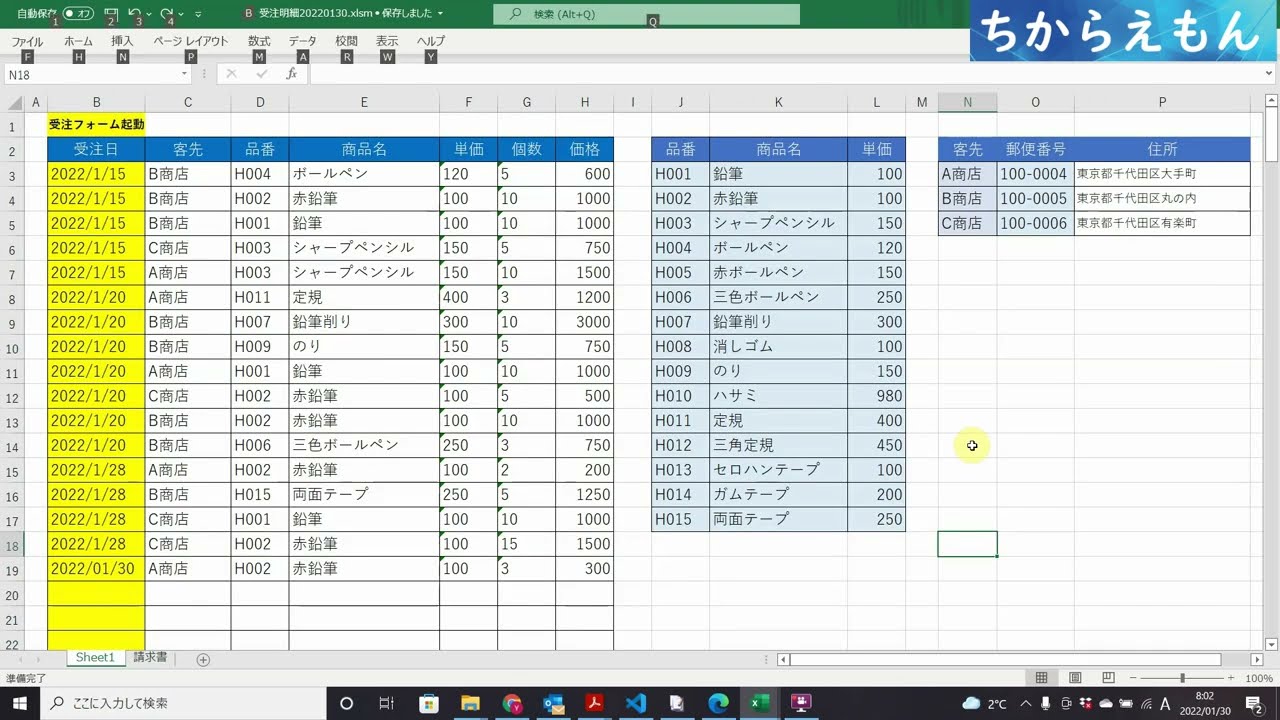The height and width of the screenshot is (720, 1280).
Task: Click the Save icon in Quick Access Toolbar
Action: (x=112, y=14)
